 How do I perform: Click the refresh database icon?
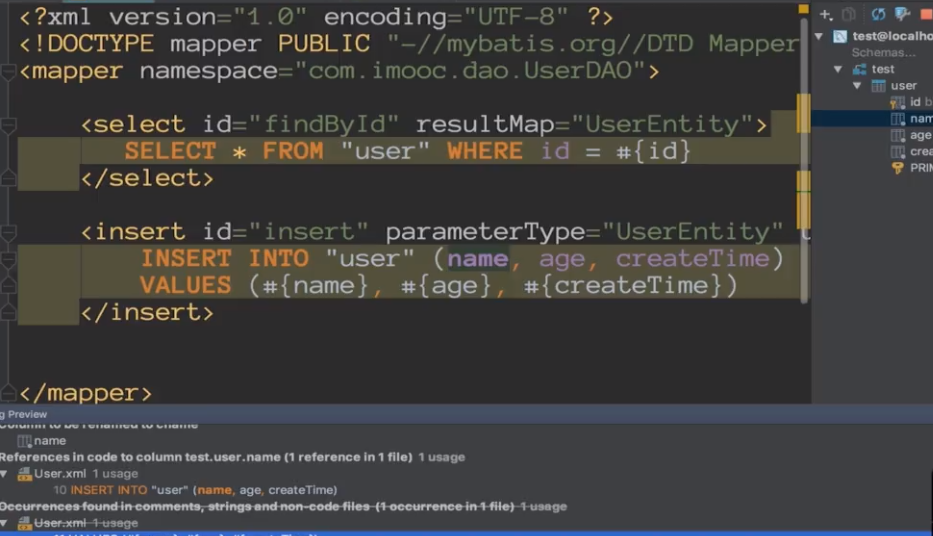878,14
